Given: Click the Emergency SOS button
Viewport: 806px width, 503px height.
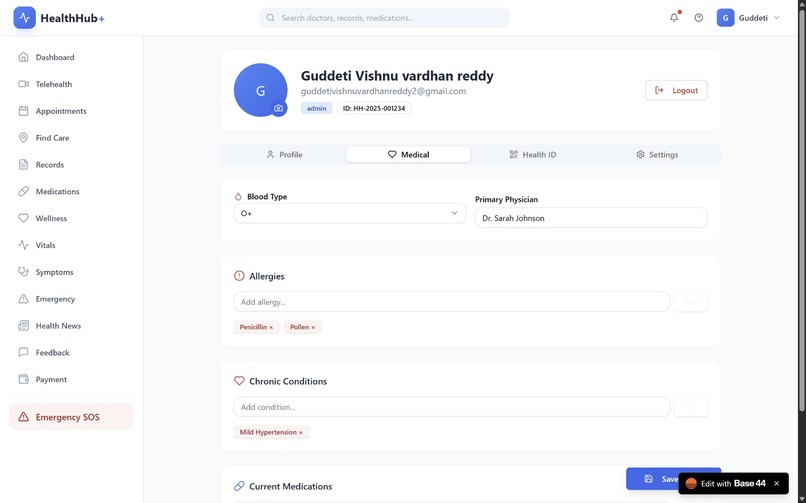Looking at the screenshot, I should point(71,417).
